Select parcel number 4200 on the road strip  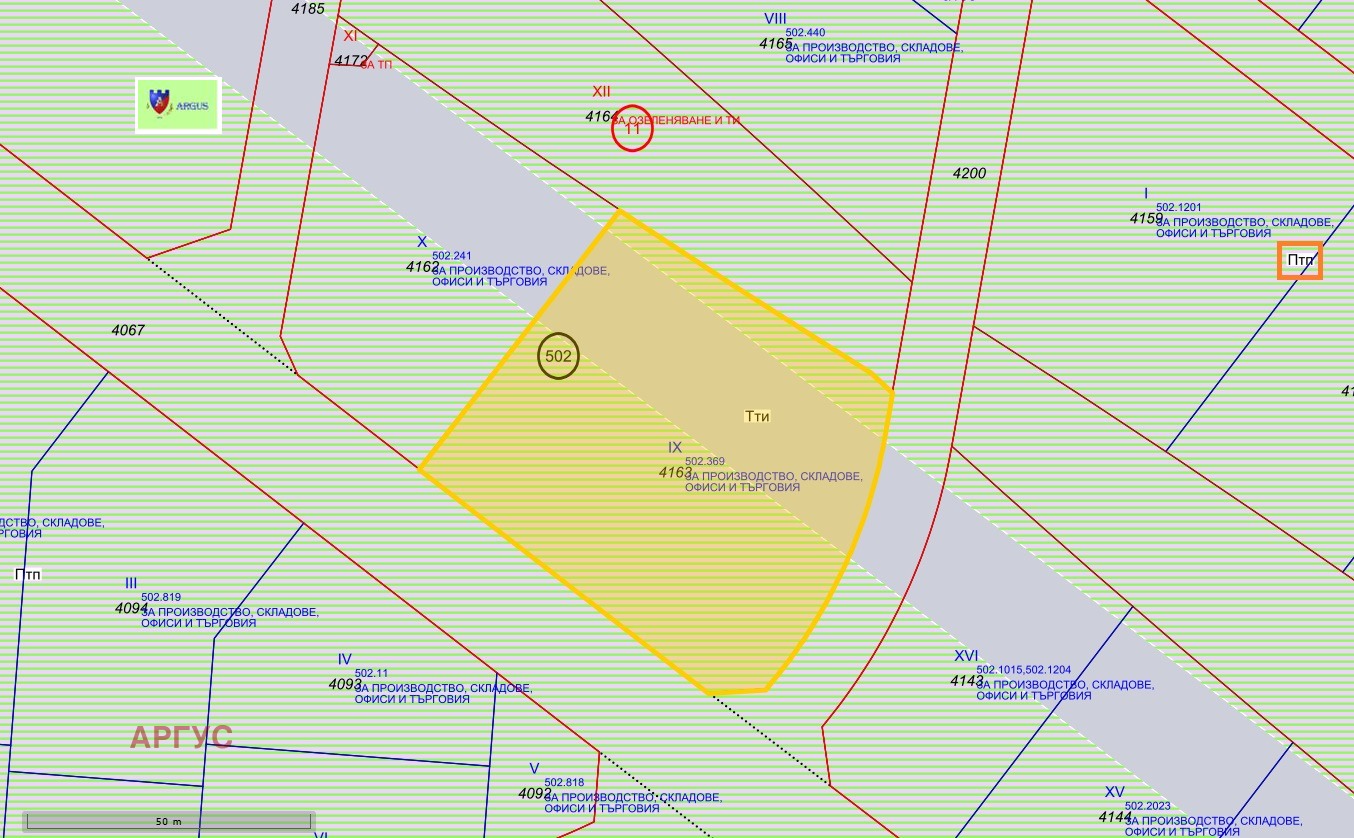coord(969,173)
